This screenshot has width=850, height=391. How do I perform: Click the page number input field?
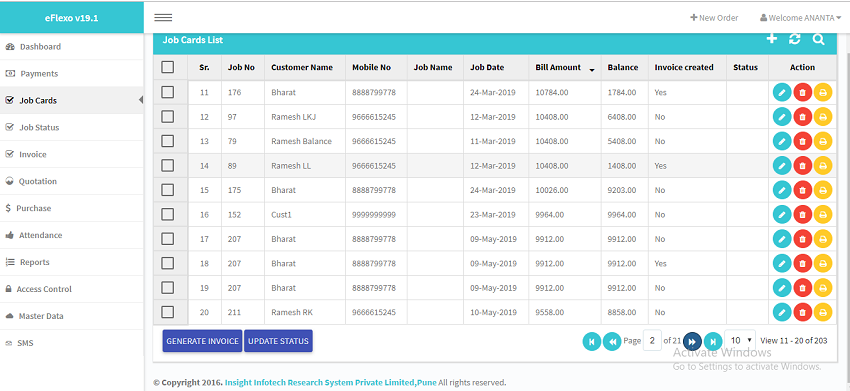click(652, 341)
